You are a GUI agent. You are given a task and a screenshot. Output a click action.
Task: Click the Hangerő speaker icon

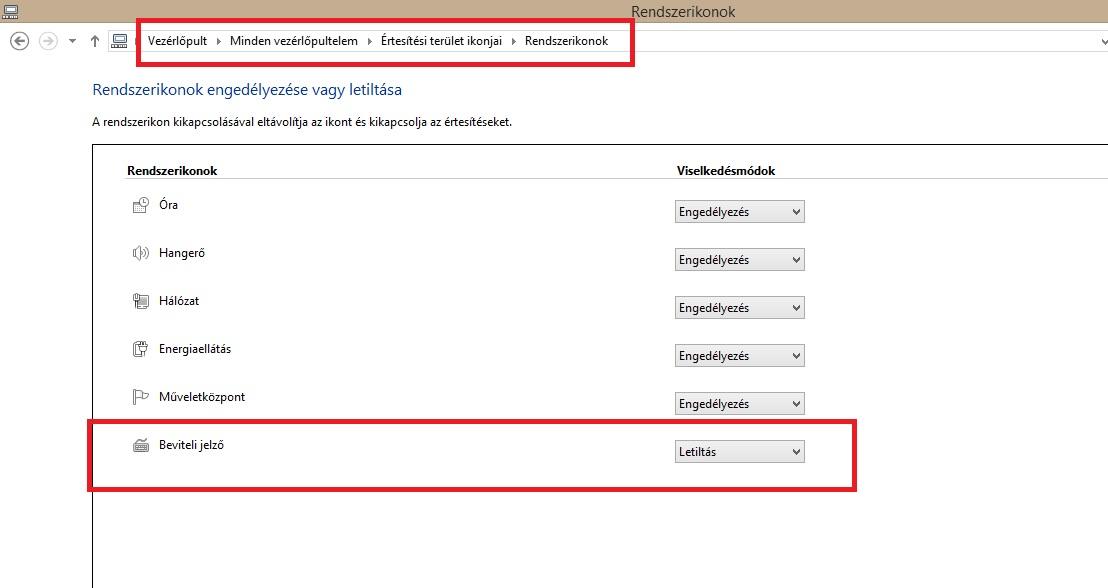(x=141, y=253)
